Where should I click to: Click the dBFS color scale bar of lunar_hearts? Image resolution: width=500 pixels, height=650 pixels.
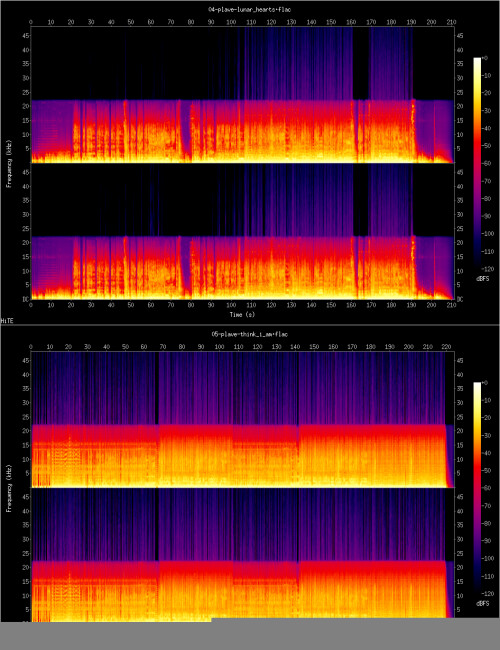click(477, 164)
